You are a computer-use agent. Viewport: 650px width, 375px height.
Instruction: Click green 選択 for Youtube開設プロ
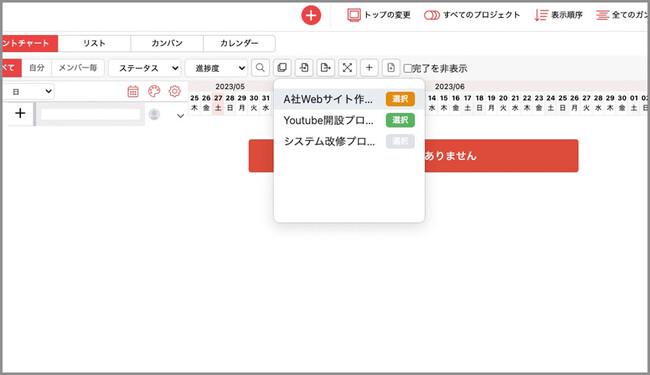(400, 120)
